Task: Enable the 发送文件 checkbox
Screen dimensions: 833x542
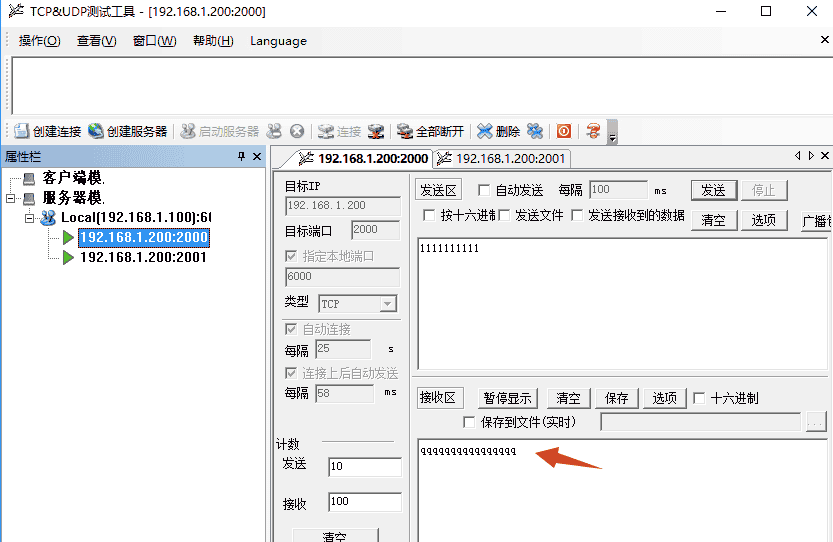Action: (x=504, y=215)
